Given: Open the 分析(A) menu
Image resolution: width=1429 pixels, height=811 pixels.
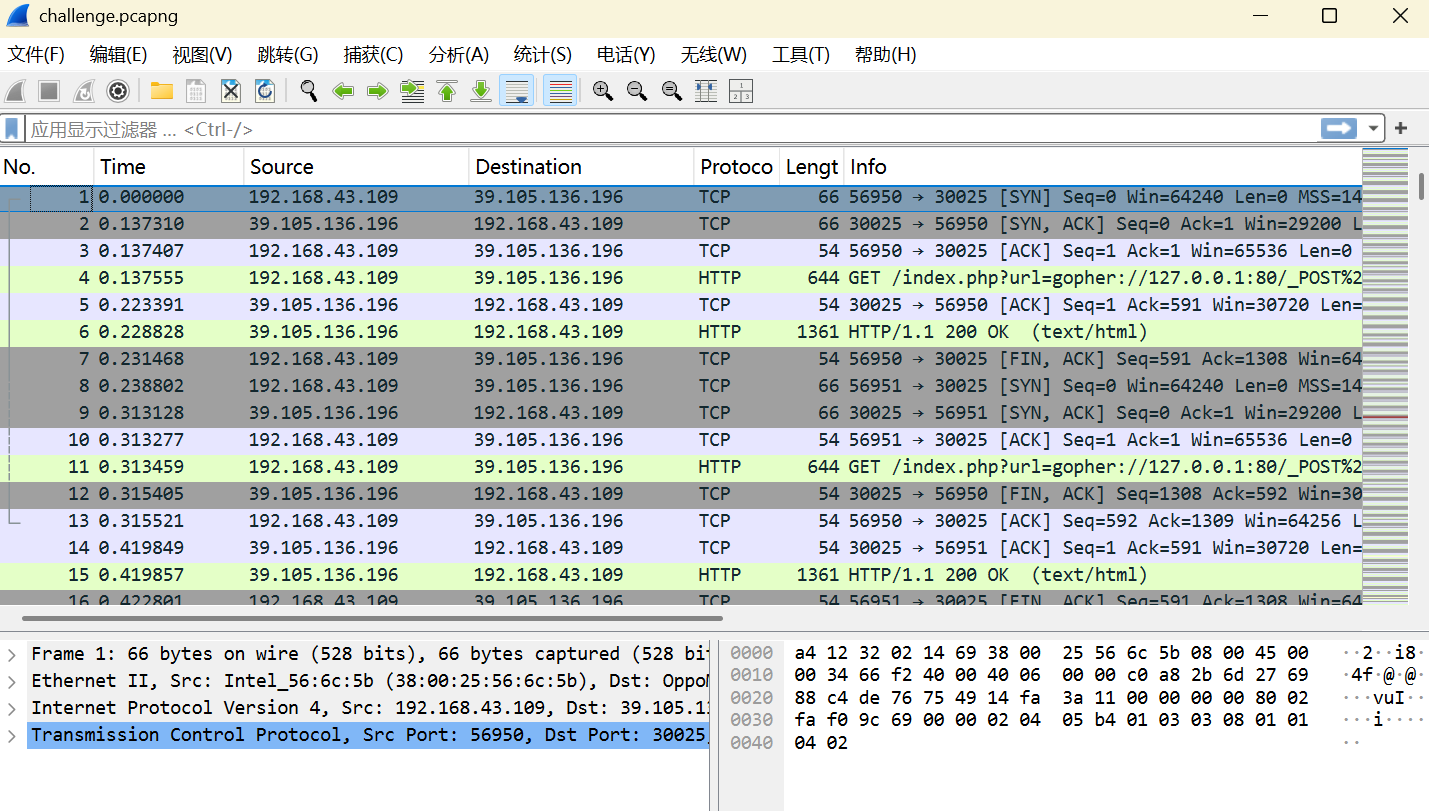Looking at the screenshot, I should (458, 55).
